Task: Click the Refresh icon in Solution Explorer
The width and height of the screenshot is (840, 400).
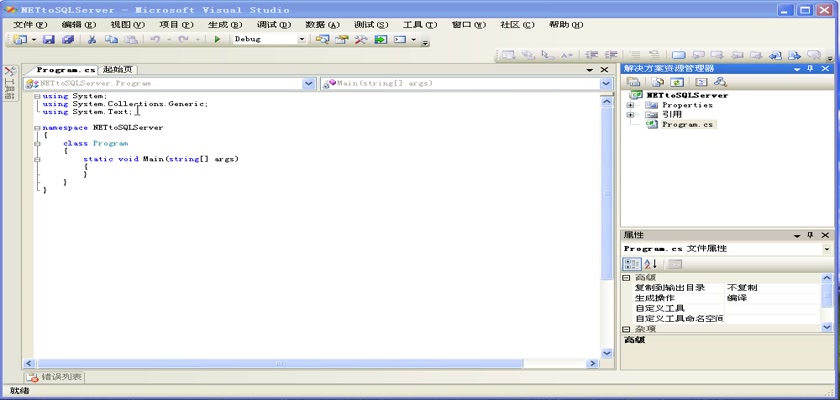Action: click(677, 82)
